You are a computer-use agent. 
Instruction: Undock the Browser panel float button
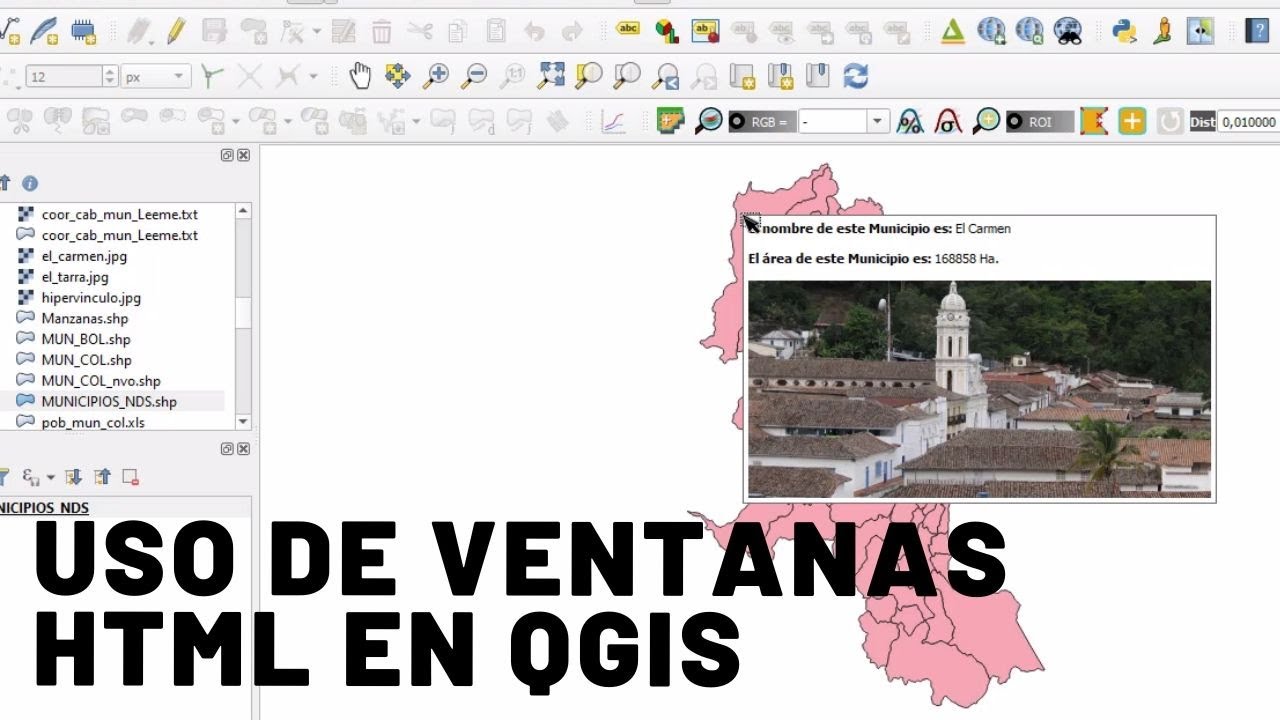[227, 155]
